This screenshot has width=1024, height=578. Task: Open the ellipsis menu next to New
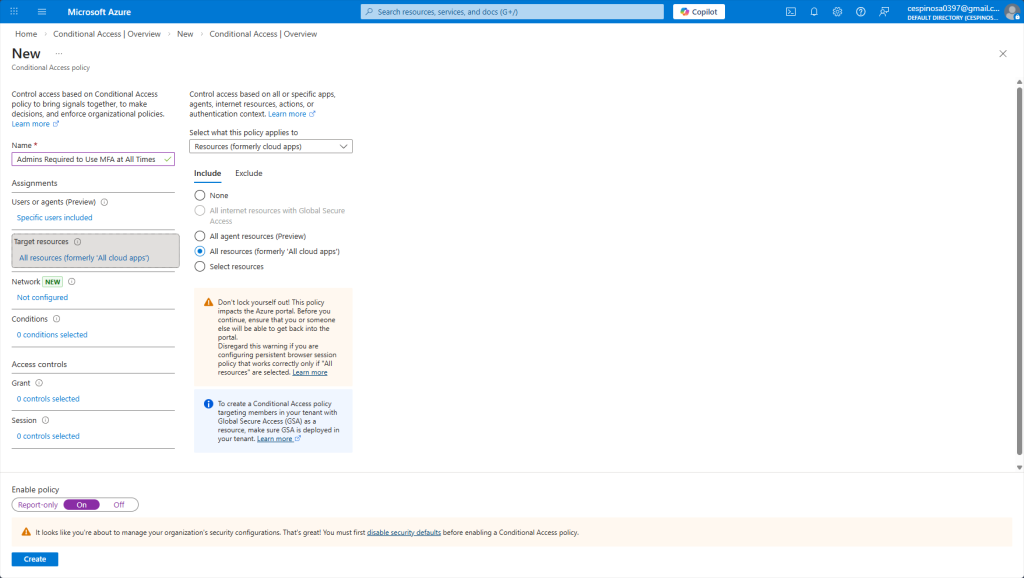coord(59,54)
